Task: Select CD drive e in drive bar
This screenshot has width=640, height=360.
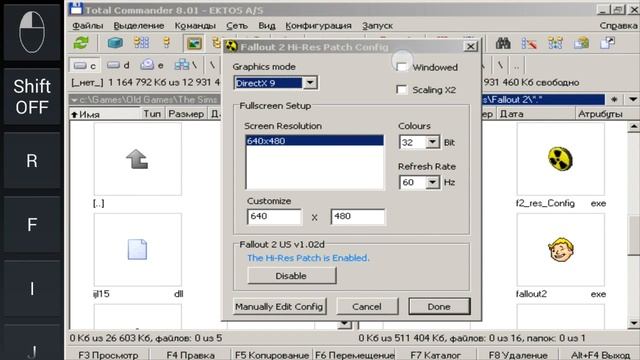Action: coord(152,65)
